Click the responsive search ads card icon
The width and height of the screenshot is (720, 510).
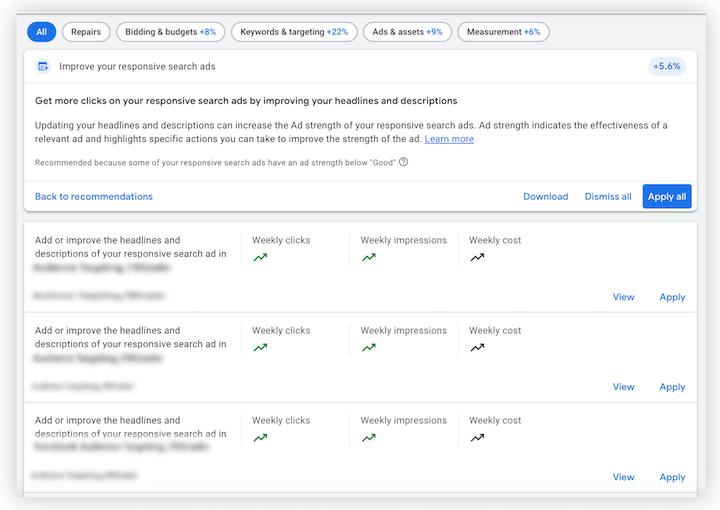pyautogui.click(x=43, y=67)
